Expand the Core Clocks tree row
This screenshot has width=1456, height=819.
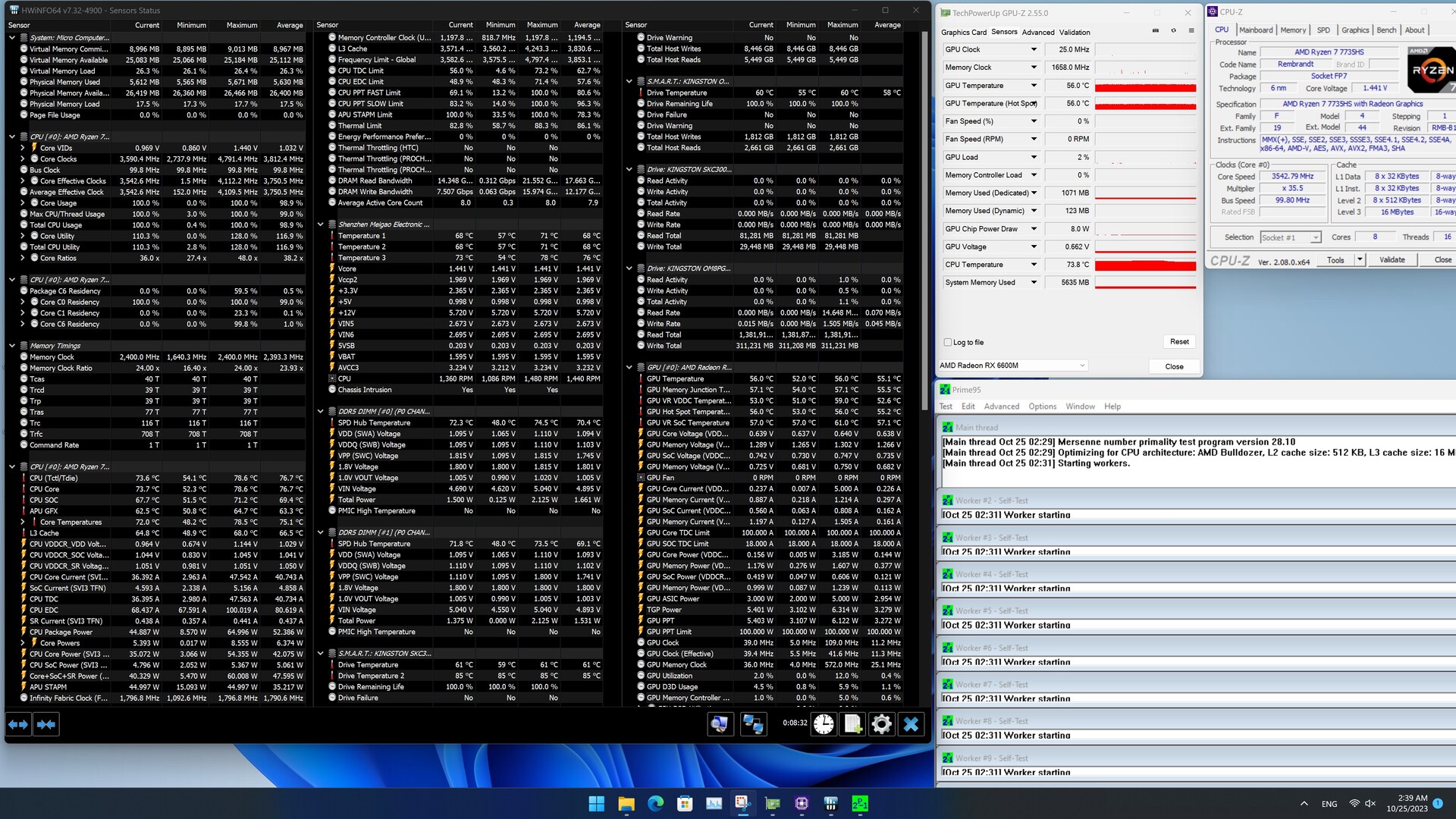click(23, 159)
